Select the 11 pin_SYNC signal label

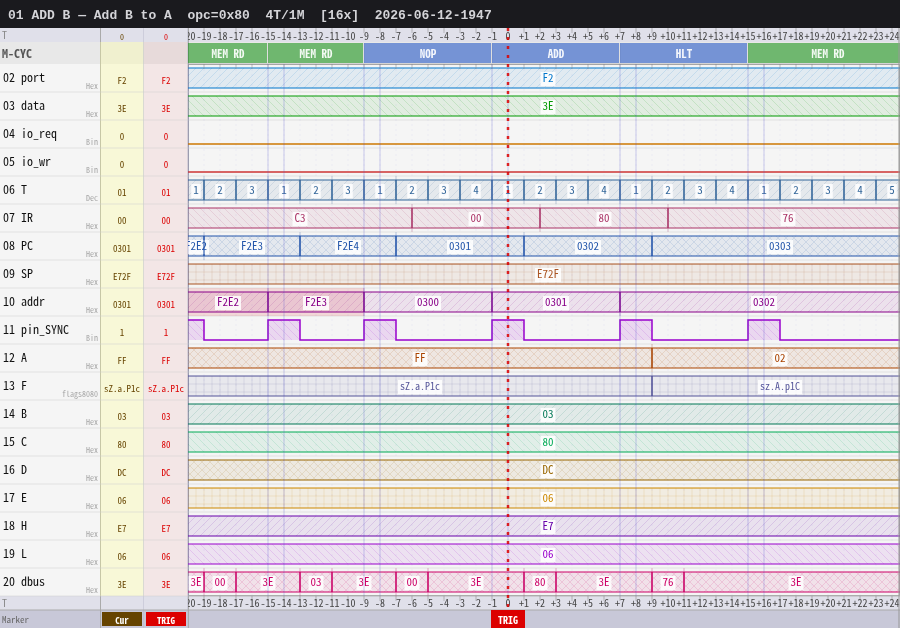click(36, 329)
